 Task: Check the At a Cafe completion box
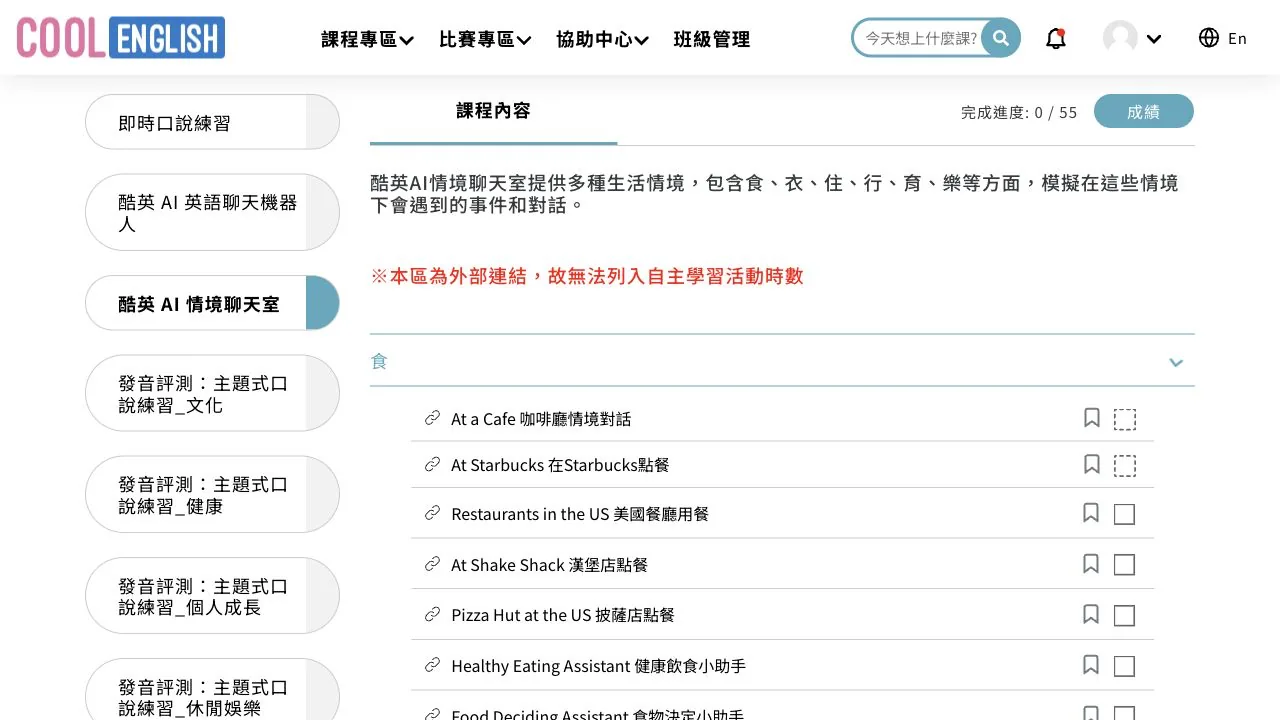(x=1125, y=419)
